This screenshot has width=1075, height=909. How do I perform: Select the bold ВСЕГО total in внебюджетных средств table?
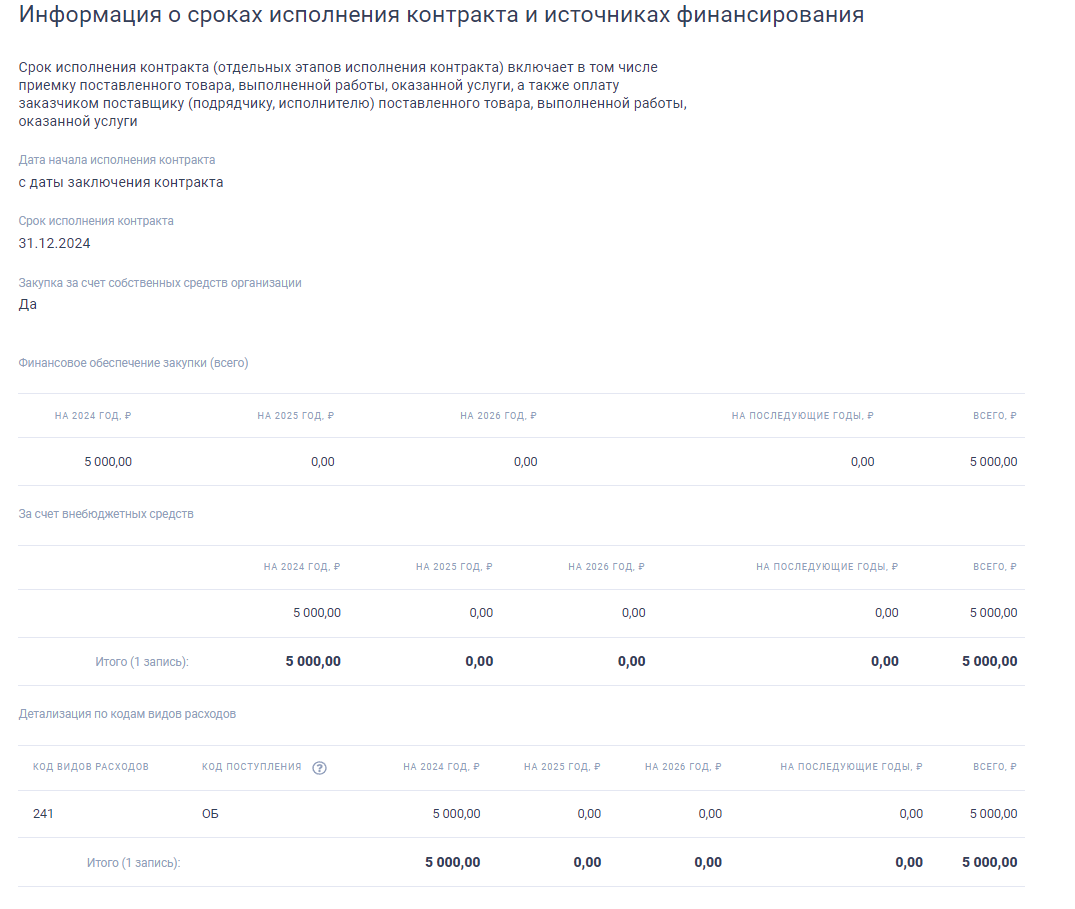tap(990, 662)
